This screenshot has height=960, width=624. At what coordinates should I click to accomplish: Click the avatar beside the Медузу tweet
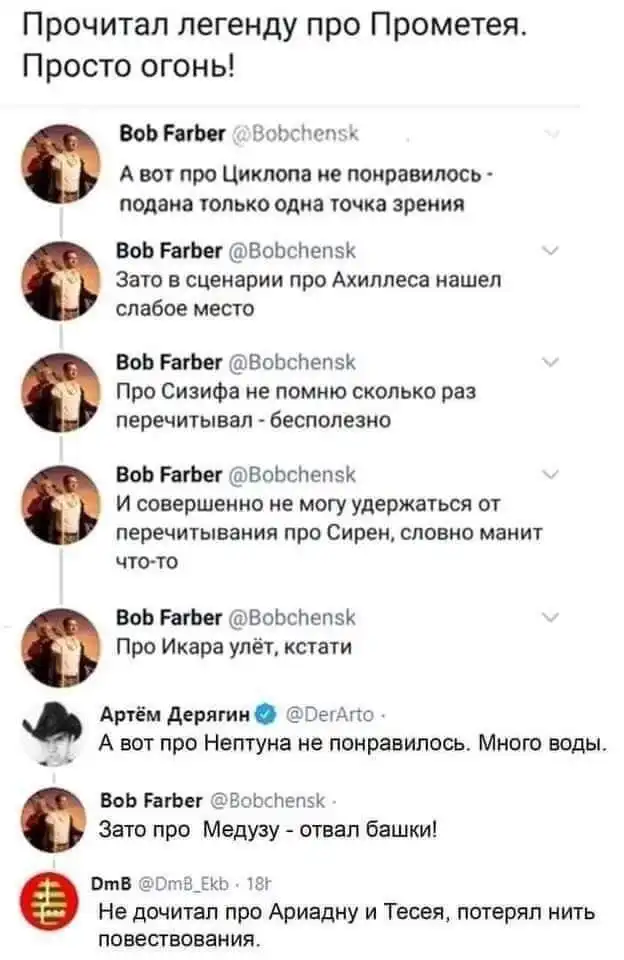62,816
